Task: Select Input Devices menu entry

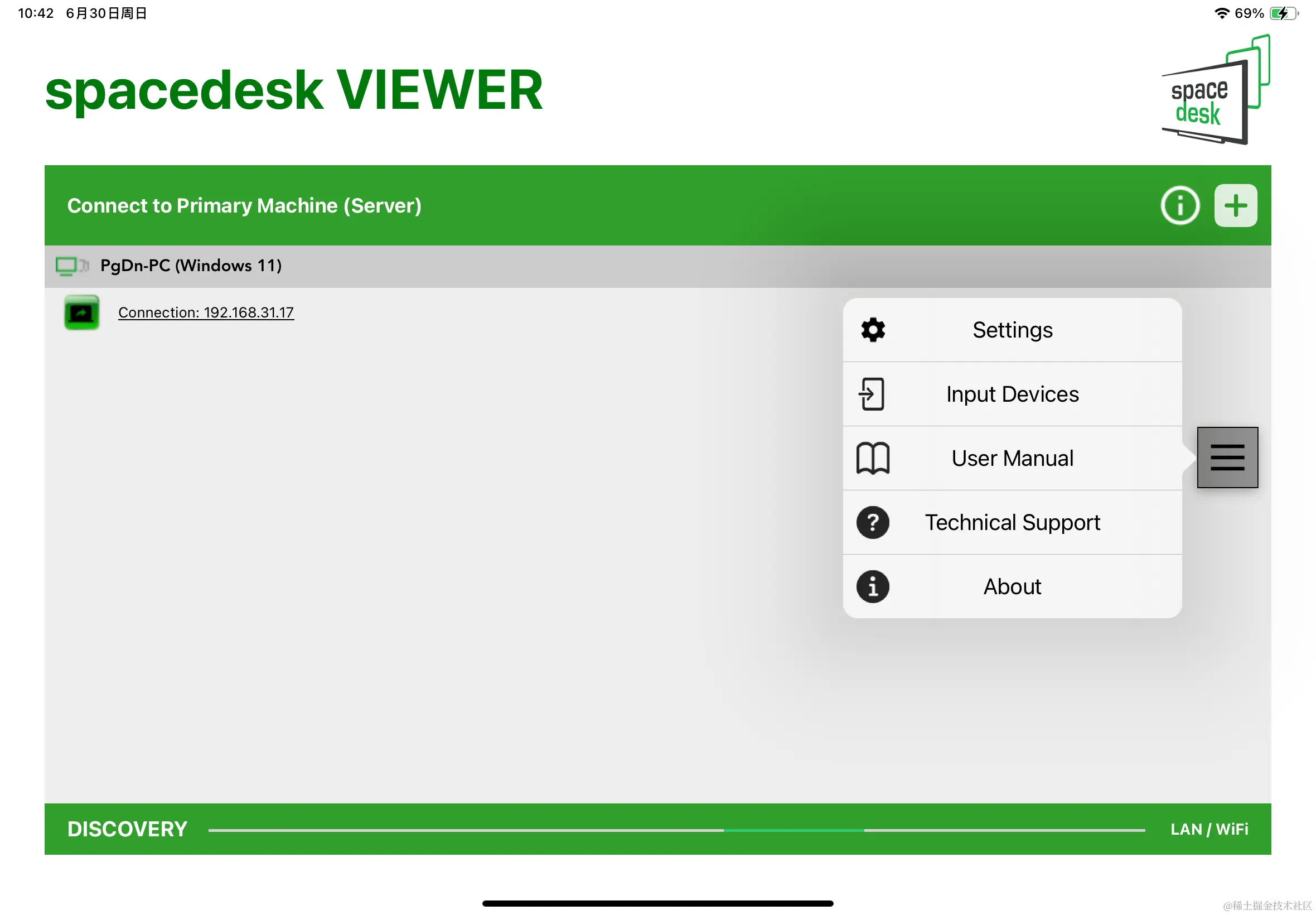Action: click(x=1012, y=394)
